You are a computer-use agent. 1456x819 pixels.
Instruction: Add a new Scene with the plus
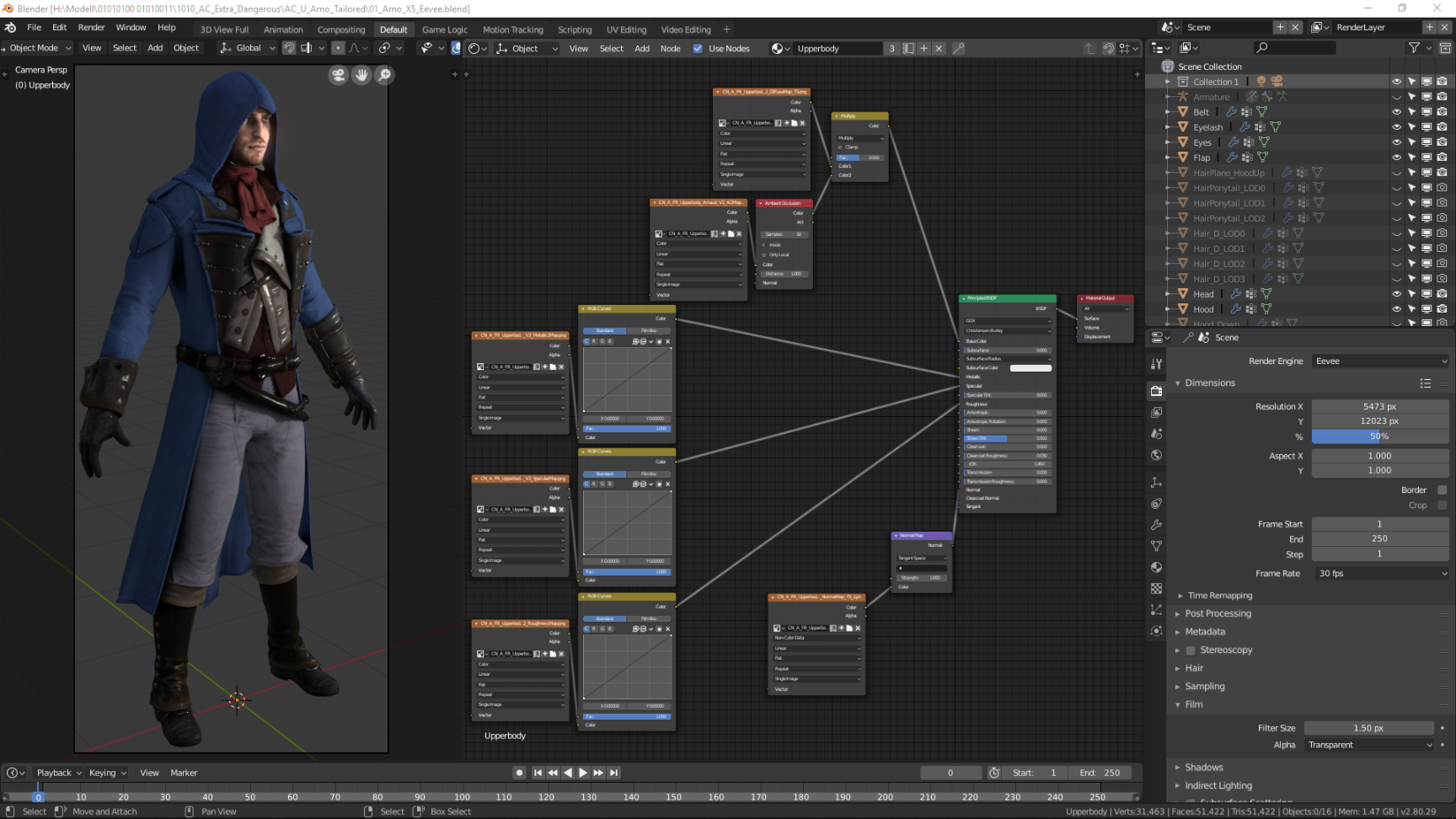[x=1280, y=27]
